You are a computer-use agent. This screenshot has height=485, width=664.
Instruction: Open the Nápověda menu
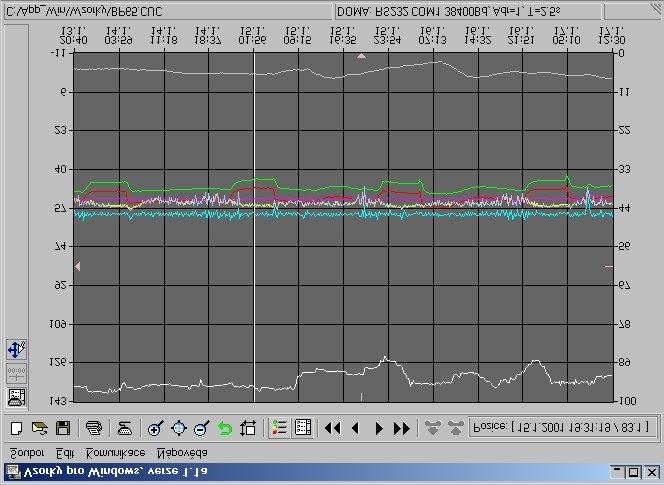(x=182, y=453)
